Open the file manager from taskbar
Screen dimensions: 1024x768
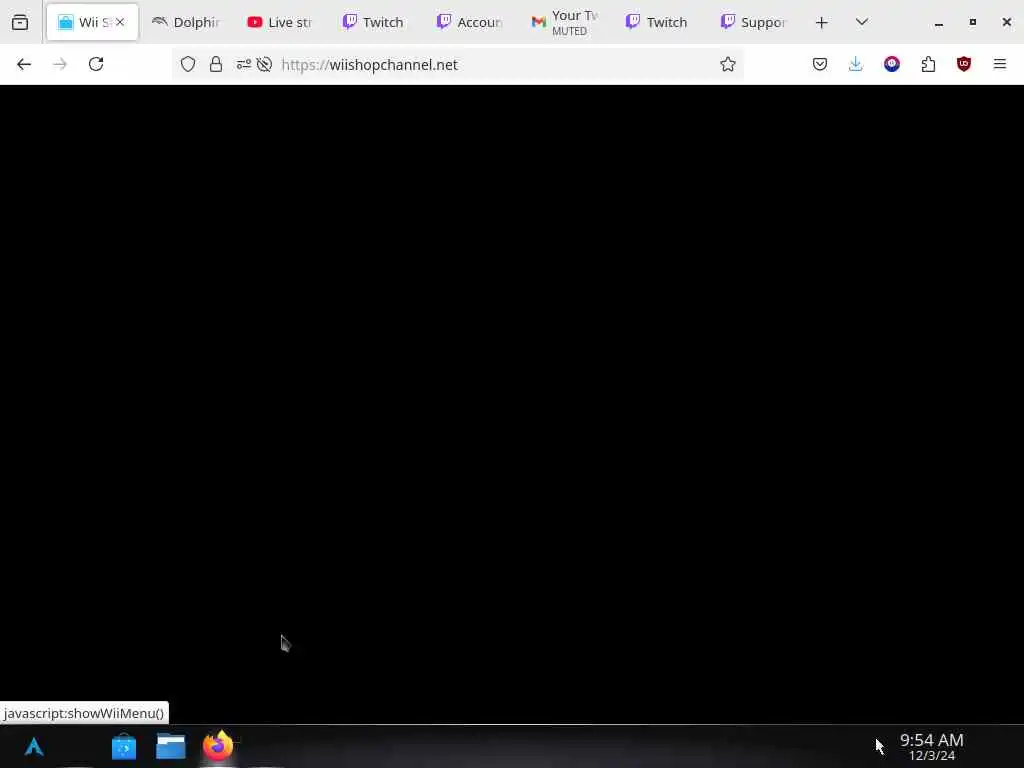(171, 746)
